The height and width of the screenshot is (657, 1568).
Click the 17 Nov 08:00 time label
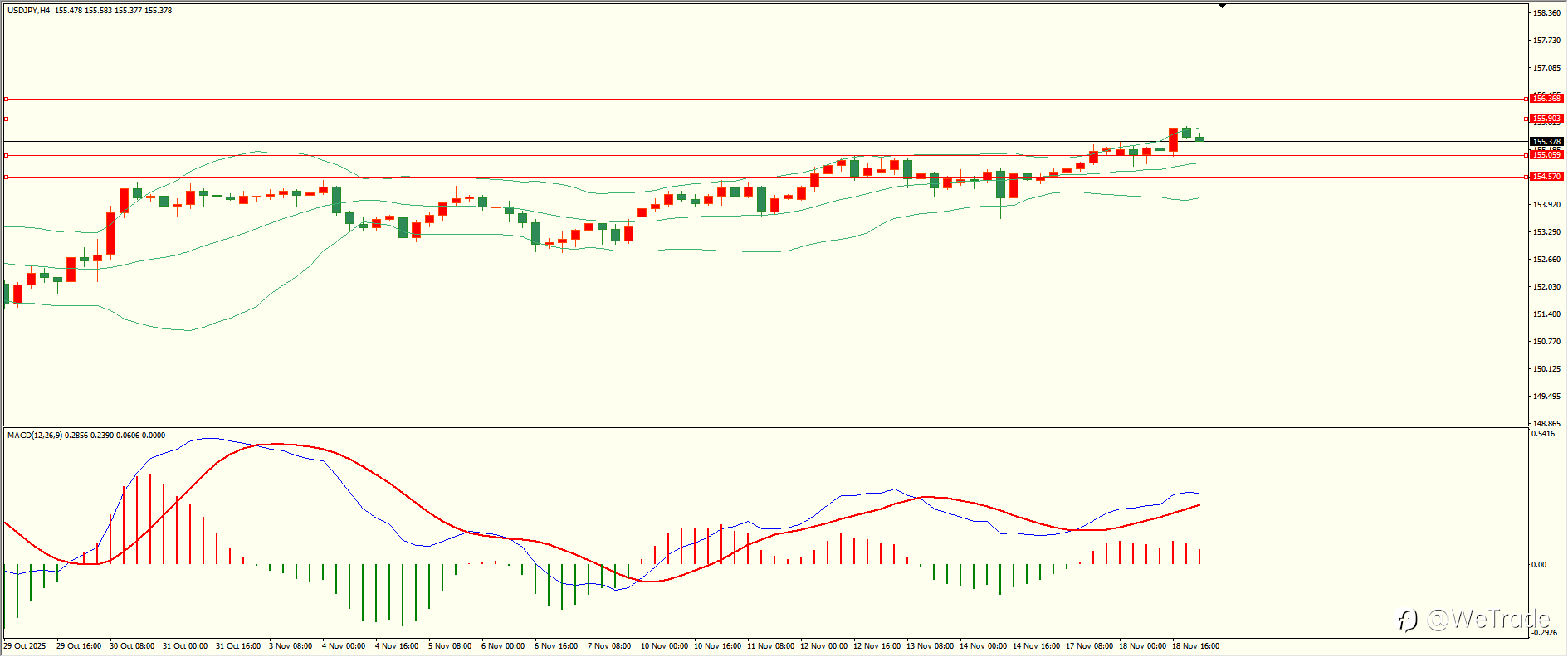(x=1089, y=646)
